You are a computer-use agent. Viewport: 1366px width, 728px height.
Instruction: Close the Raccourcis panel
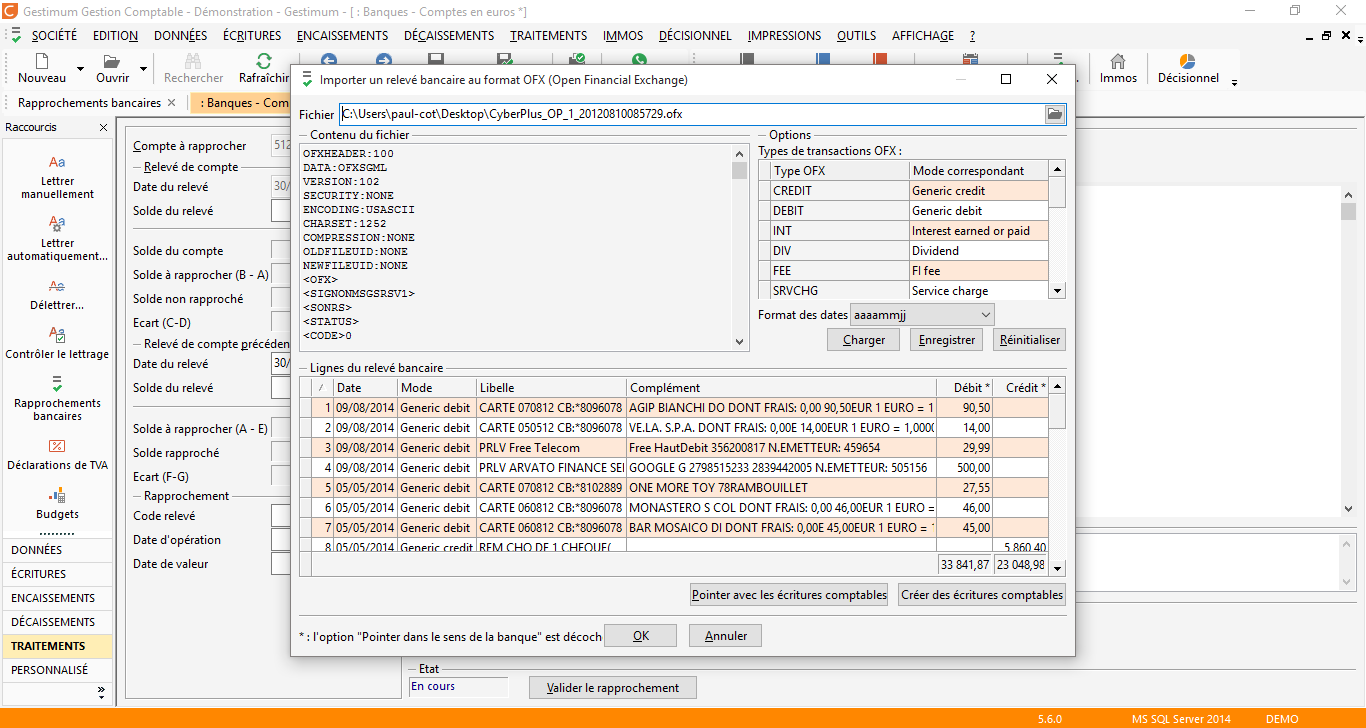(x=103, y=128)
